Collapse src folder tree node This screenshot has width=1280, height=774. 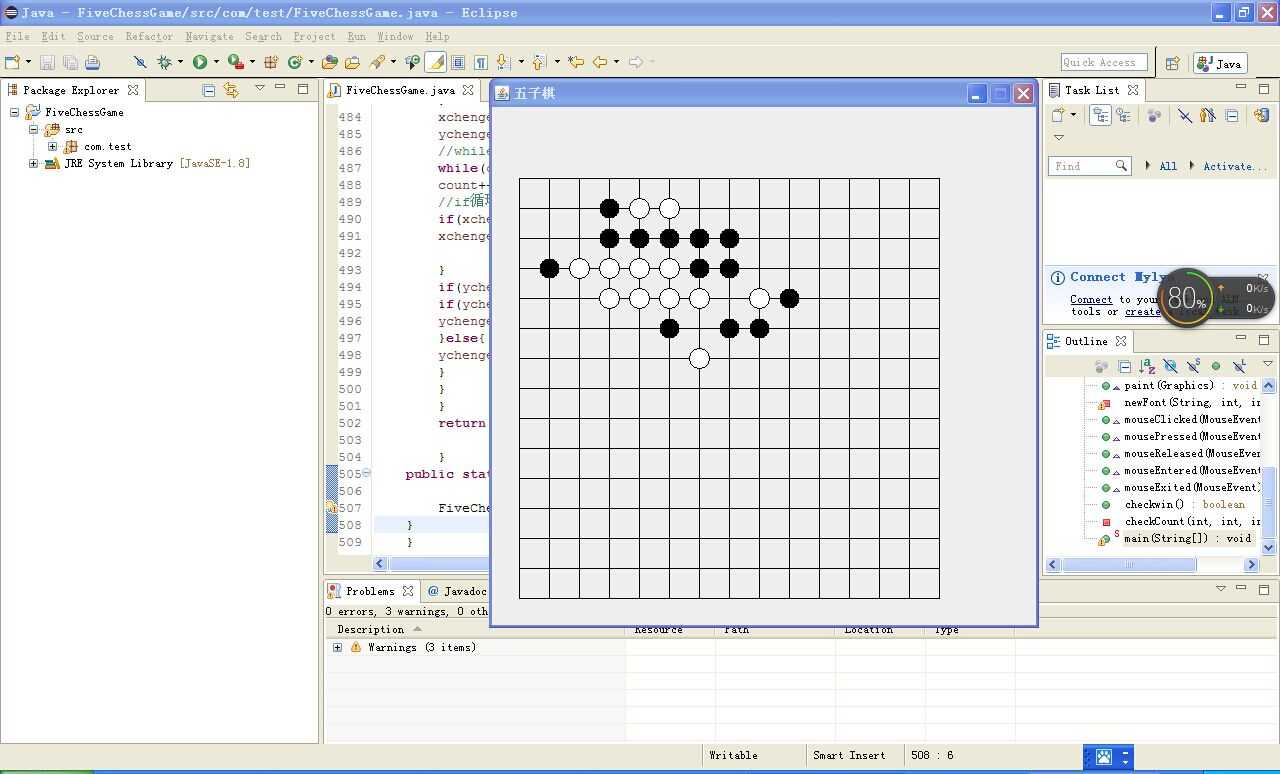(x=33, y=129)
